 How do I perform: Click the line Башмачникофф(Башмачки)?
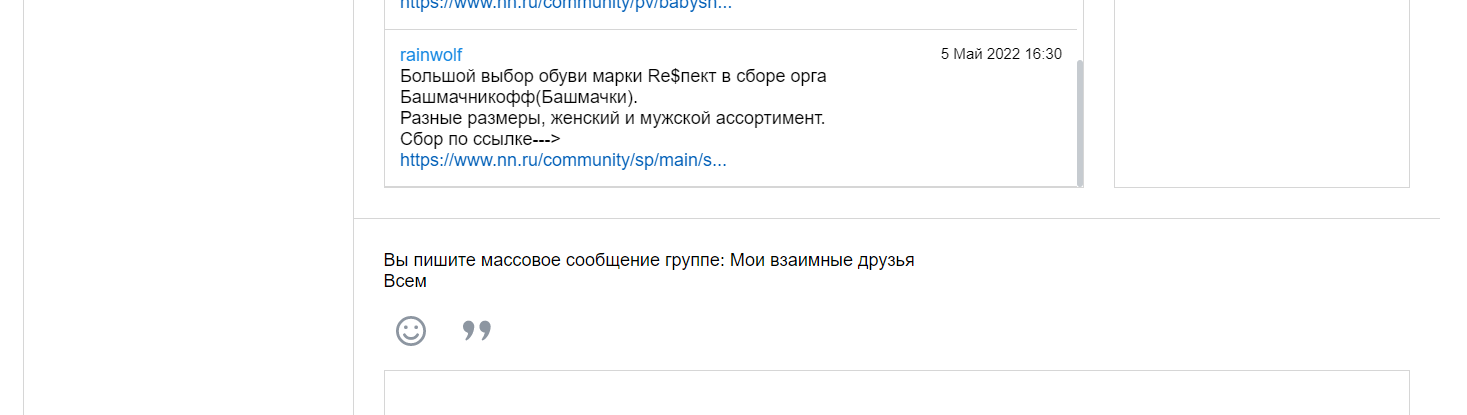pos(518,97)
